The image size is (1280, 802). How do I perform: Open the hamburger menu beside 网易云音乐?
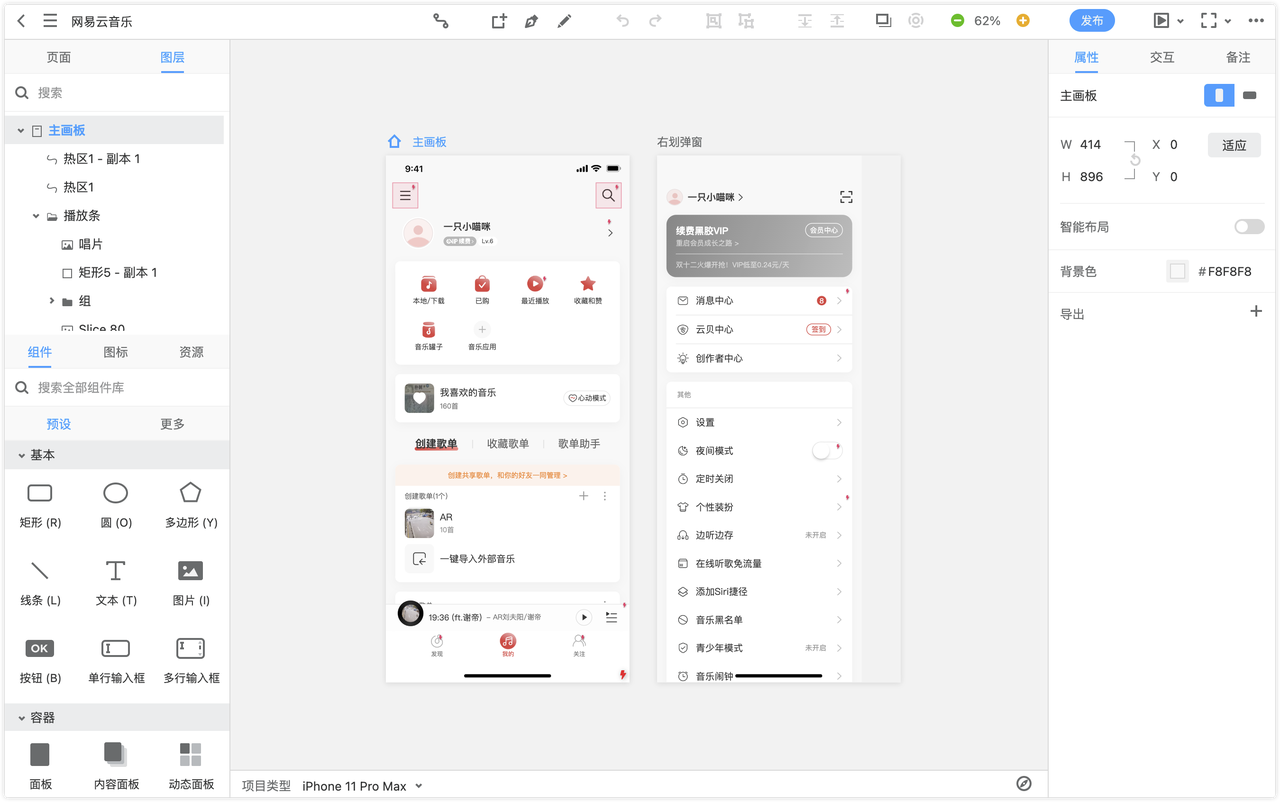pyautogui.click(x=50, y=21)
